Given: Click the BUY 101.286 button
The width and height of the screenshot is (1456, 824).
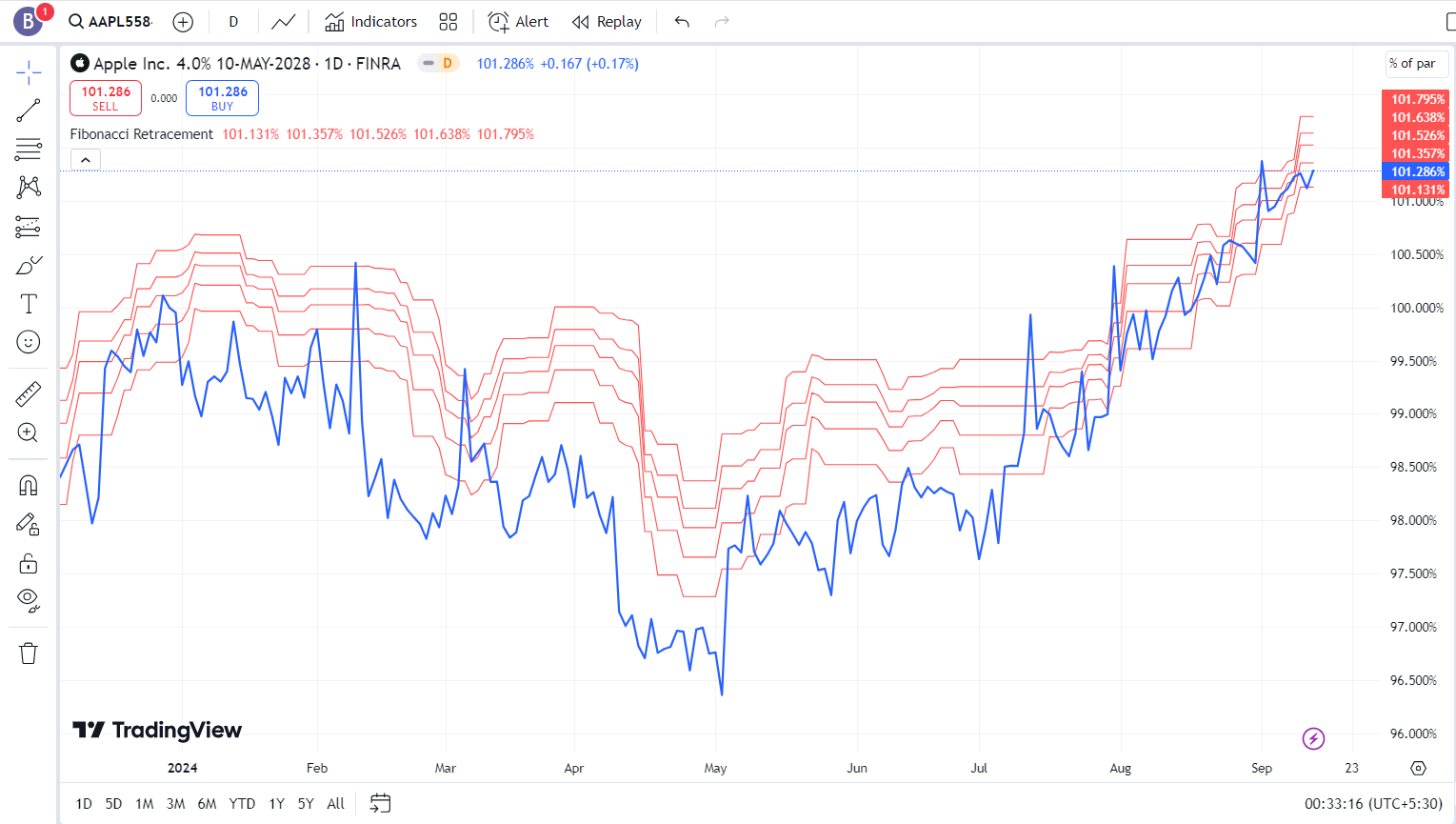Looking at the screenshot, I should pyautogui.click(x=223, y=98).
